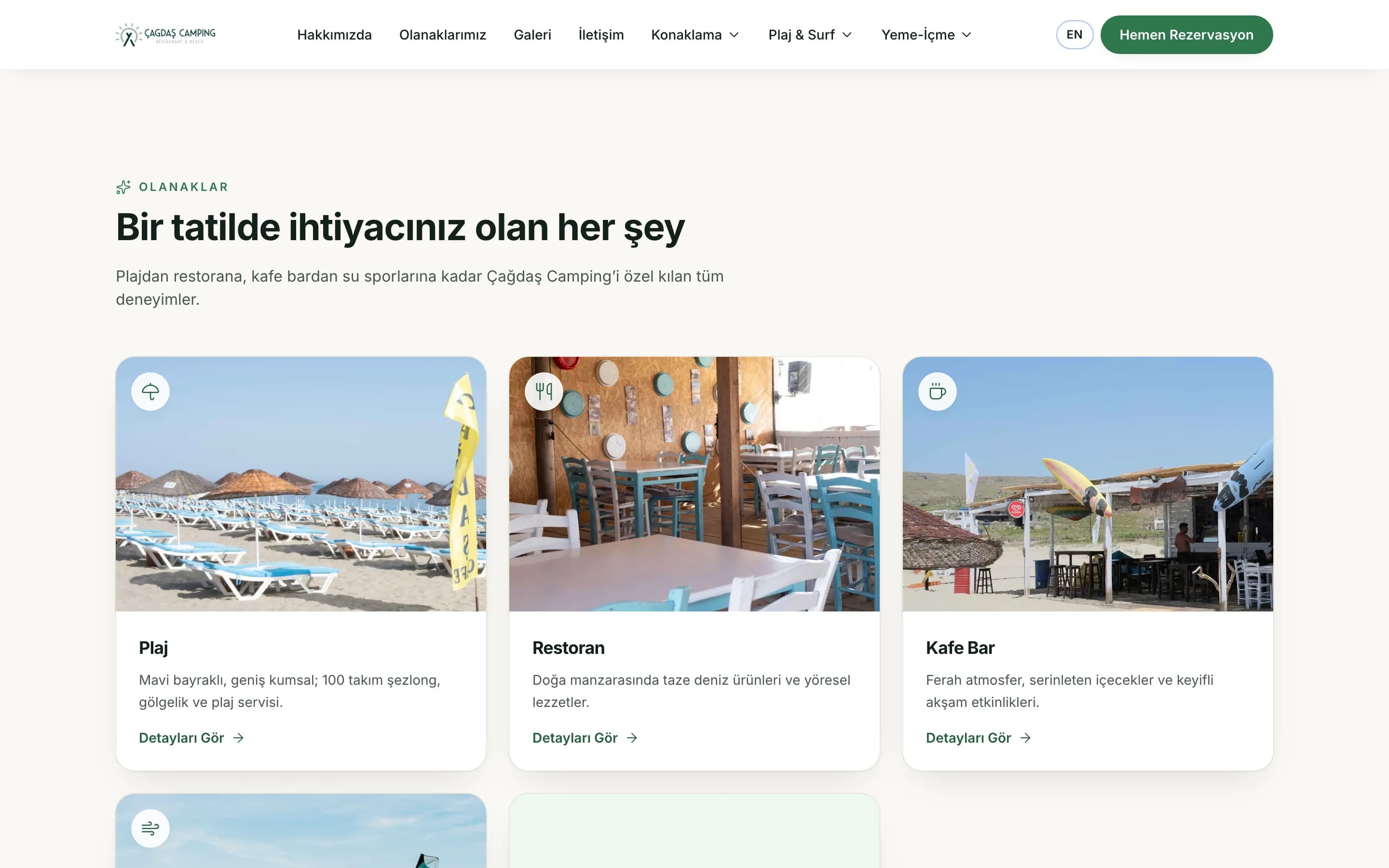Open the Hakkımızda menu item

pos(334,34)
